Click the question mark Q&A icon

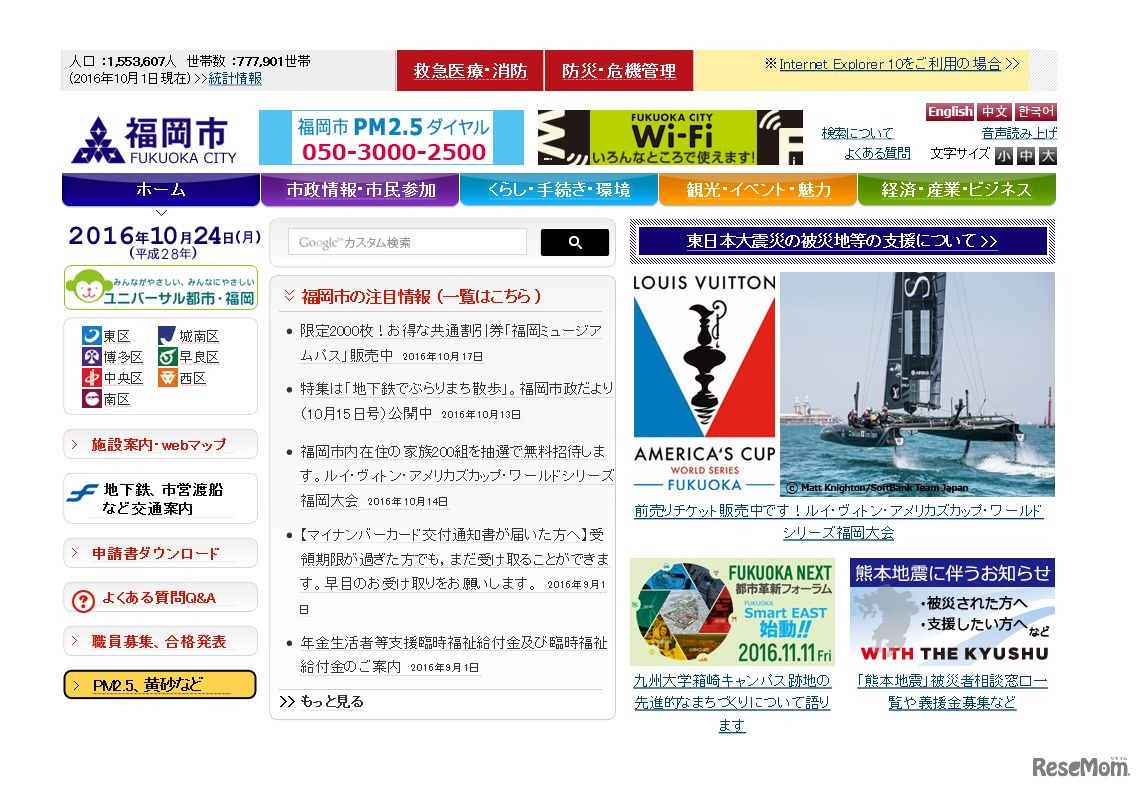pos(83,601)
